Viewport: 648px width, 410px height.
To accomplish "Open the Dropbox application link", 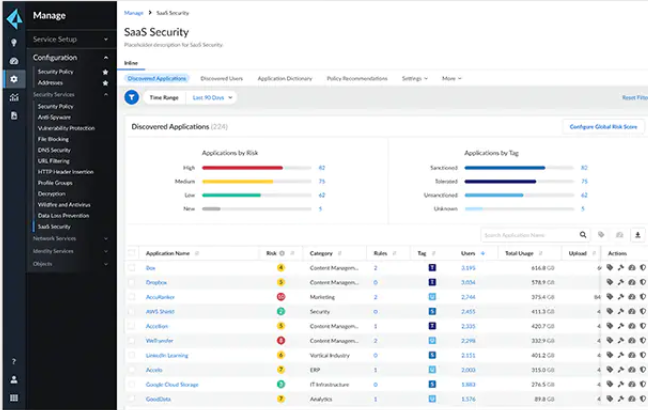I will (156, 283).
